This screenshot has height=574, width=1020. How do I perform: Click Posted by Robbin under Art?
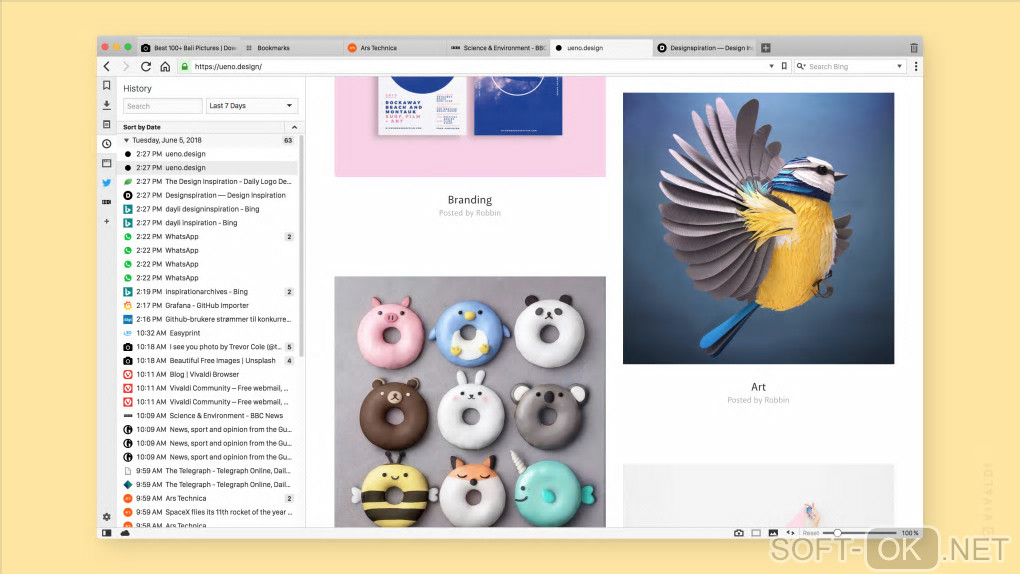click(758, 400)
